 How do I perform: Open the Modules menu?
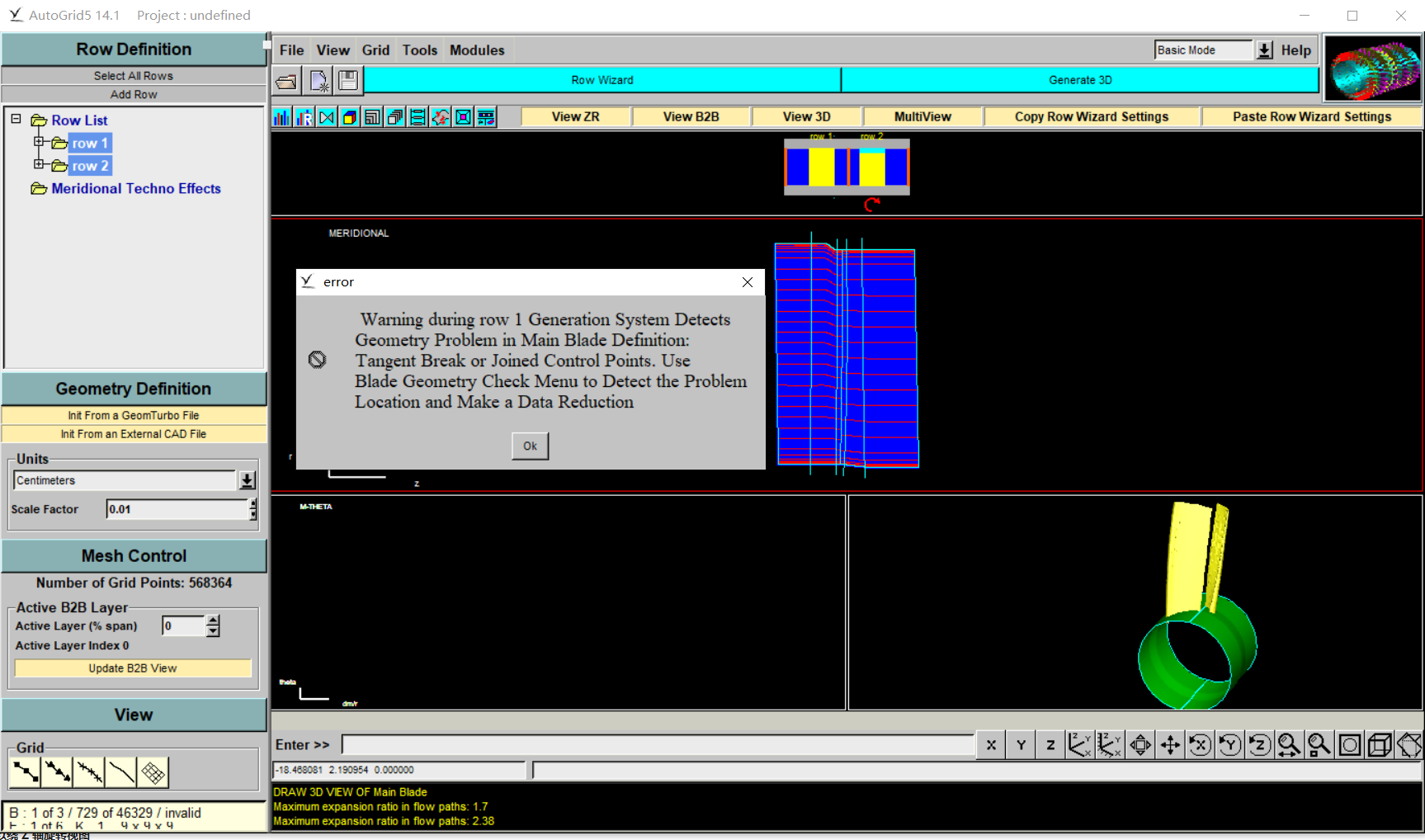tap(476, 50)
